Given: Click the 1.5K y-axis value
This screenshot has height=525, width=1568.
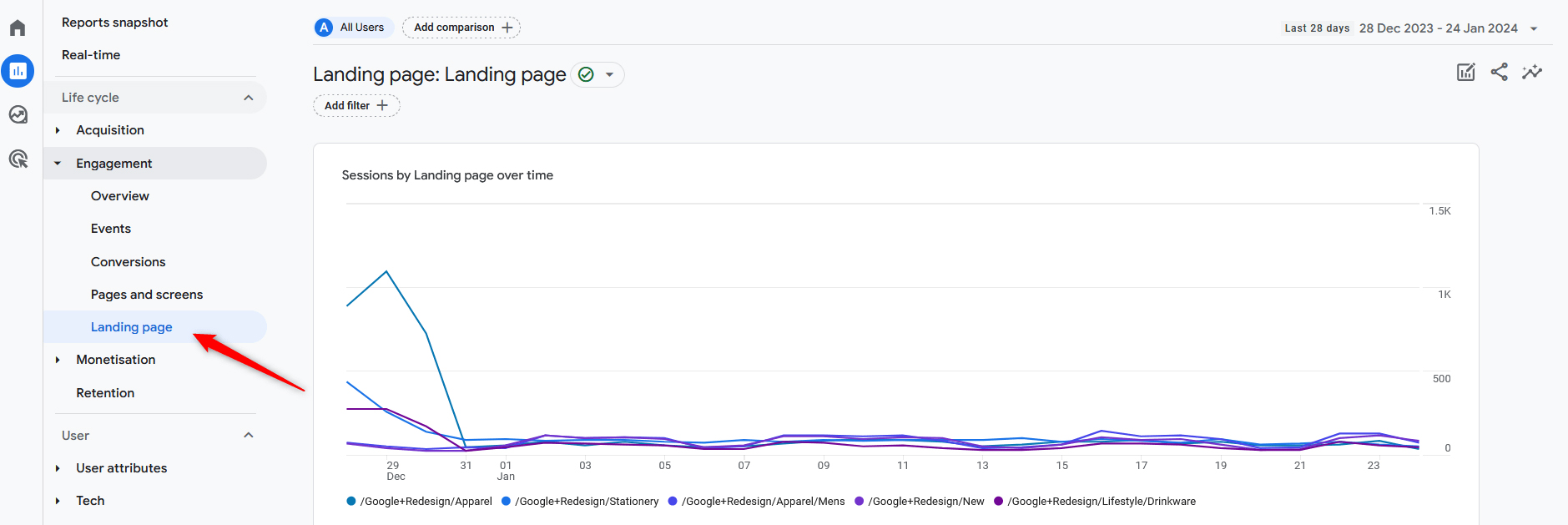Looking at the screenshot, I should (1439, 211).
